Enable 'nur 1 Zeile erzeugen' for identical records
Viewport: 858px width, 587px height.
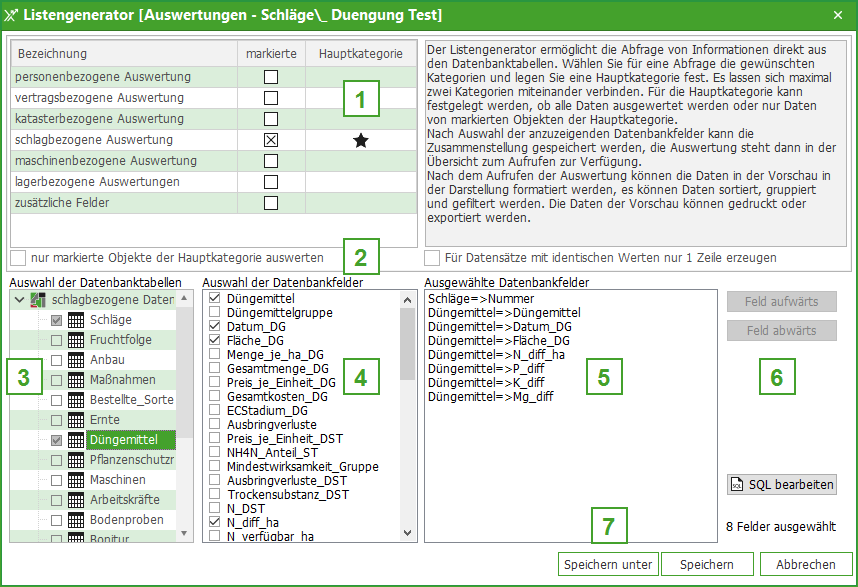pos(432,257)
